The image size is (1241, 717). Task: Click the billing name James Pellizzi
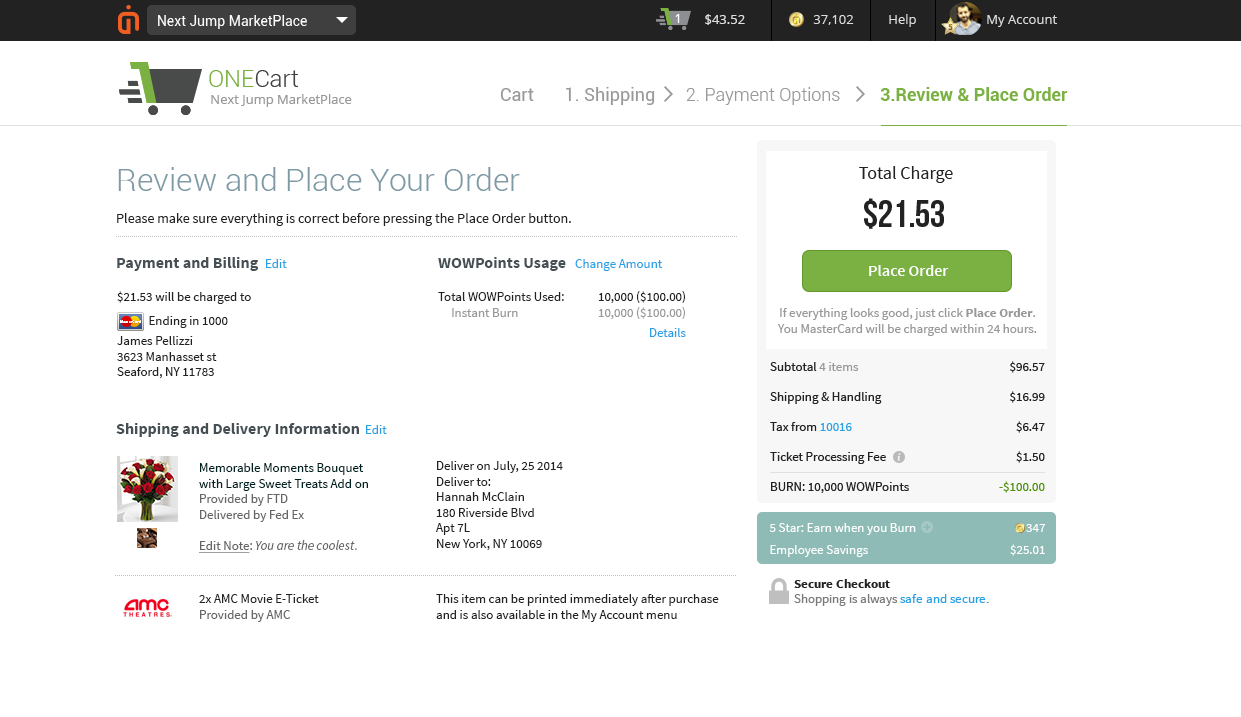click(x=155, y=341)
